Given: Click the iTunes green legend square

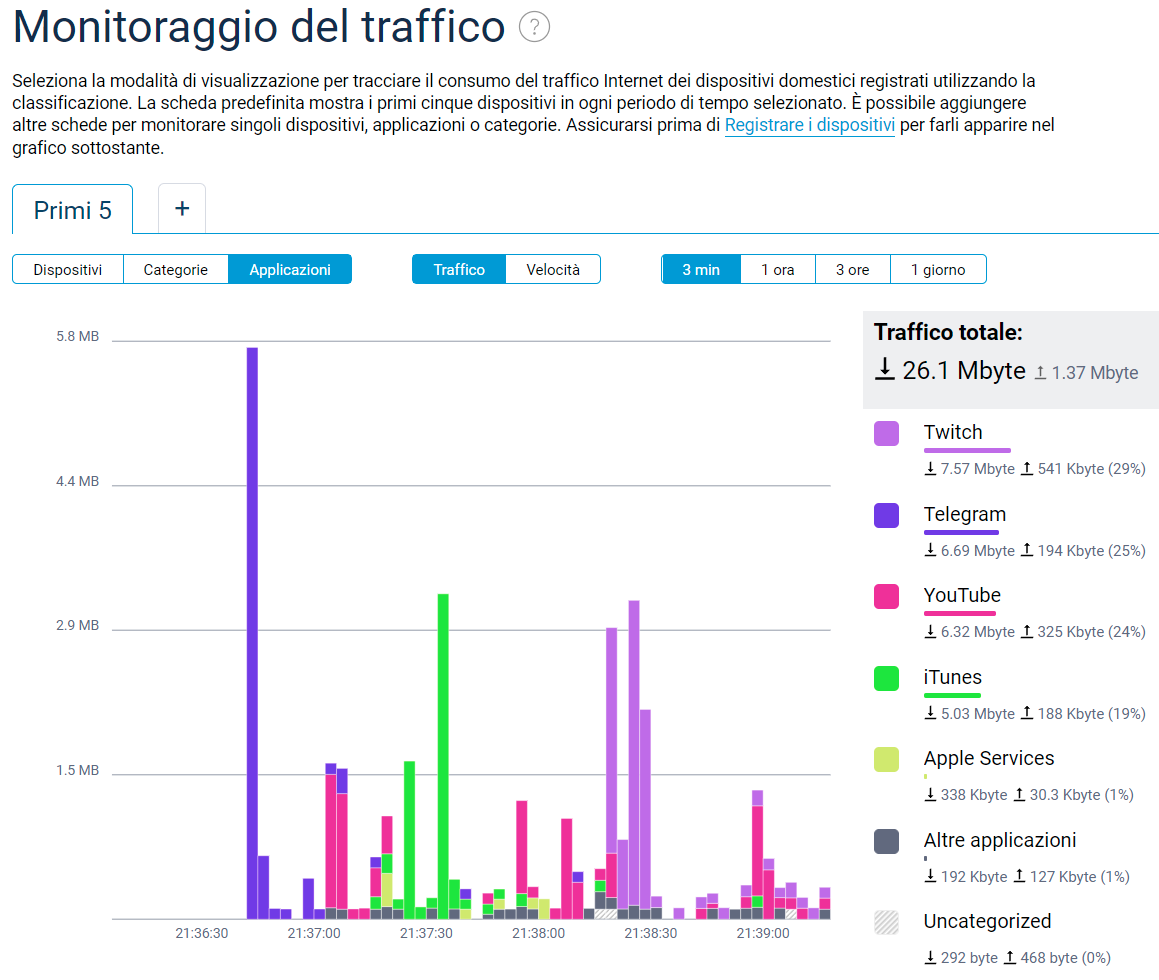Looking at the screenshot, I should pyautogui.click(x=886, y=678).
